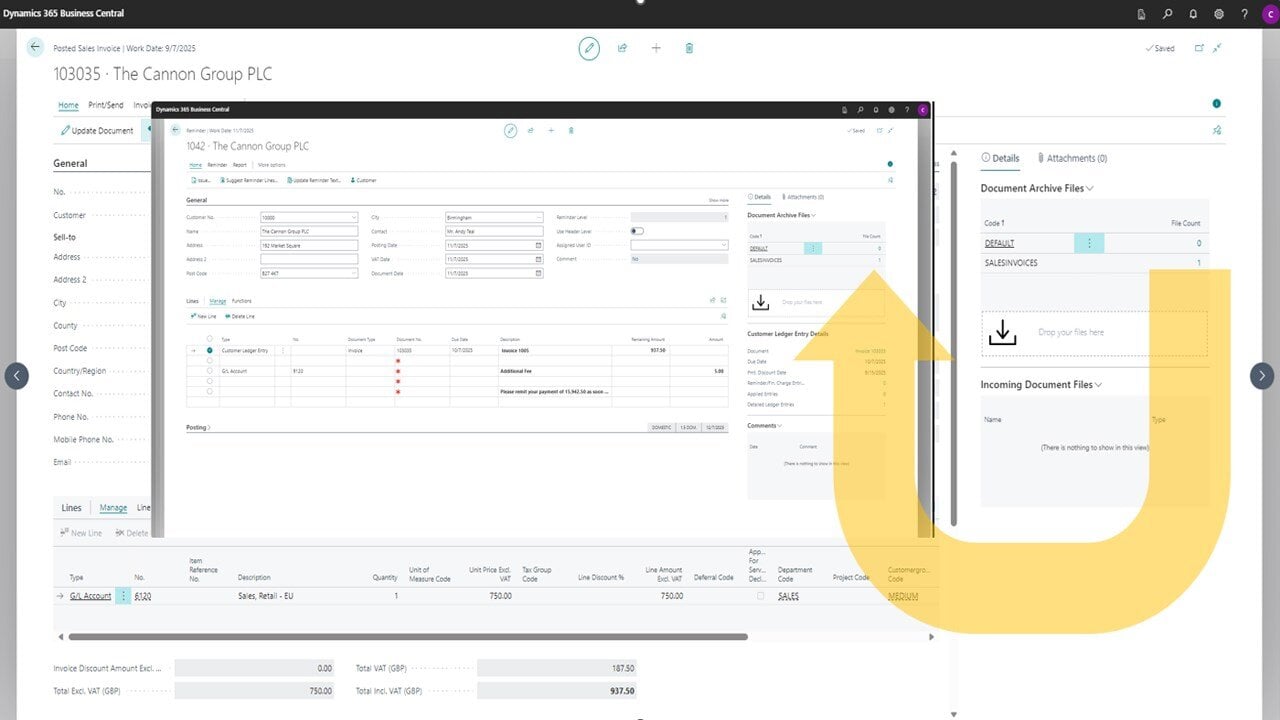Click the invoice lines horizontal scrollbar
This screenshot has height=720, width=1280.
[x=407, y=636]
